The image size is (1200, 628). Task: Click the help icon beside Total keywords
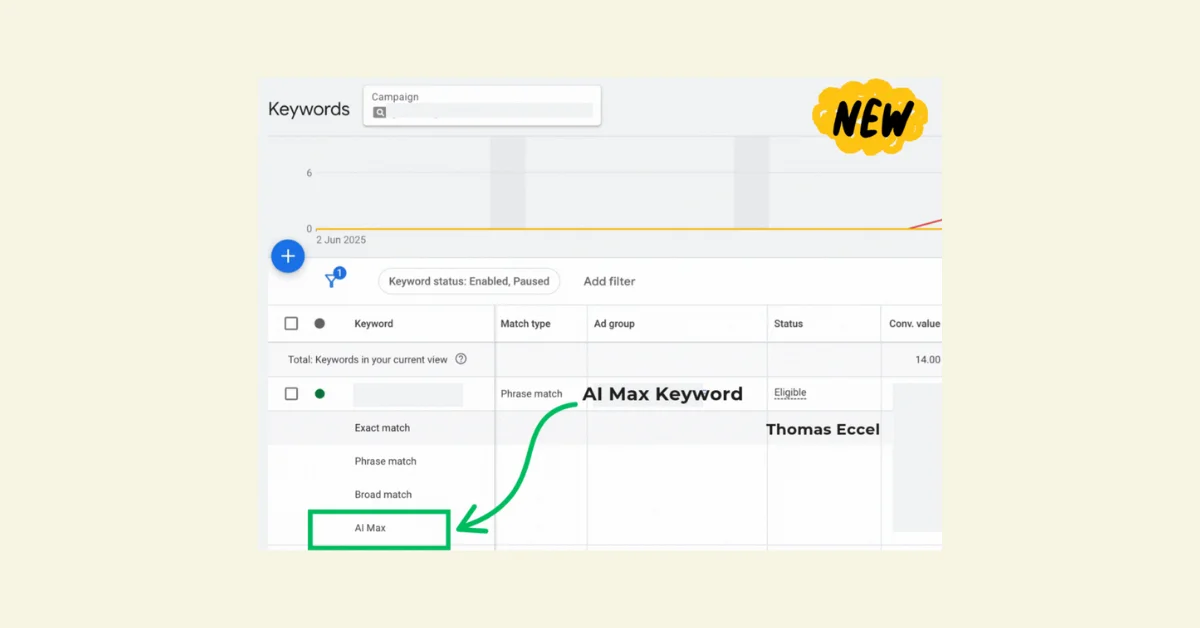point(461,359)
